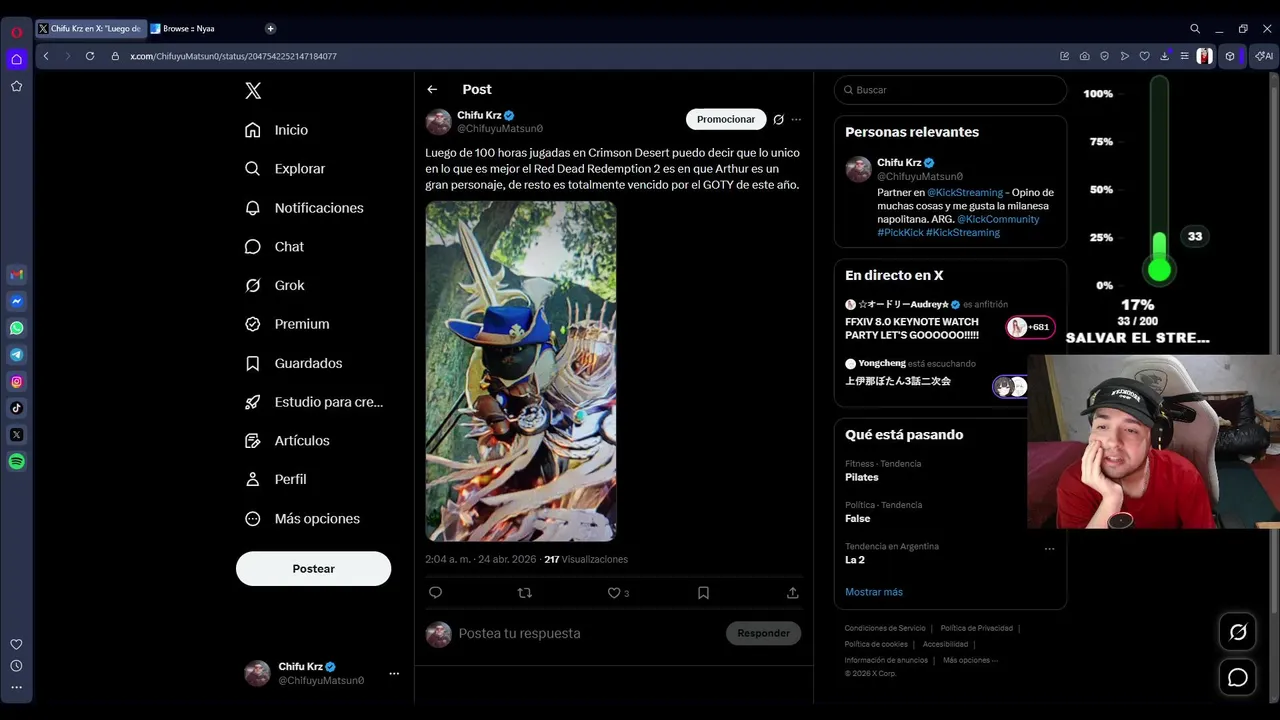Open Perfil in navigation
This screenshot has height=720, width=1280.
(276, 479)
